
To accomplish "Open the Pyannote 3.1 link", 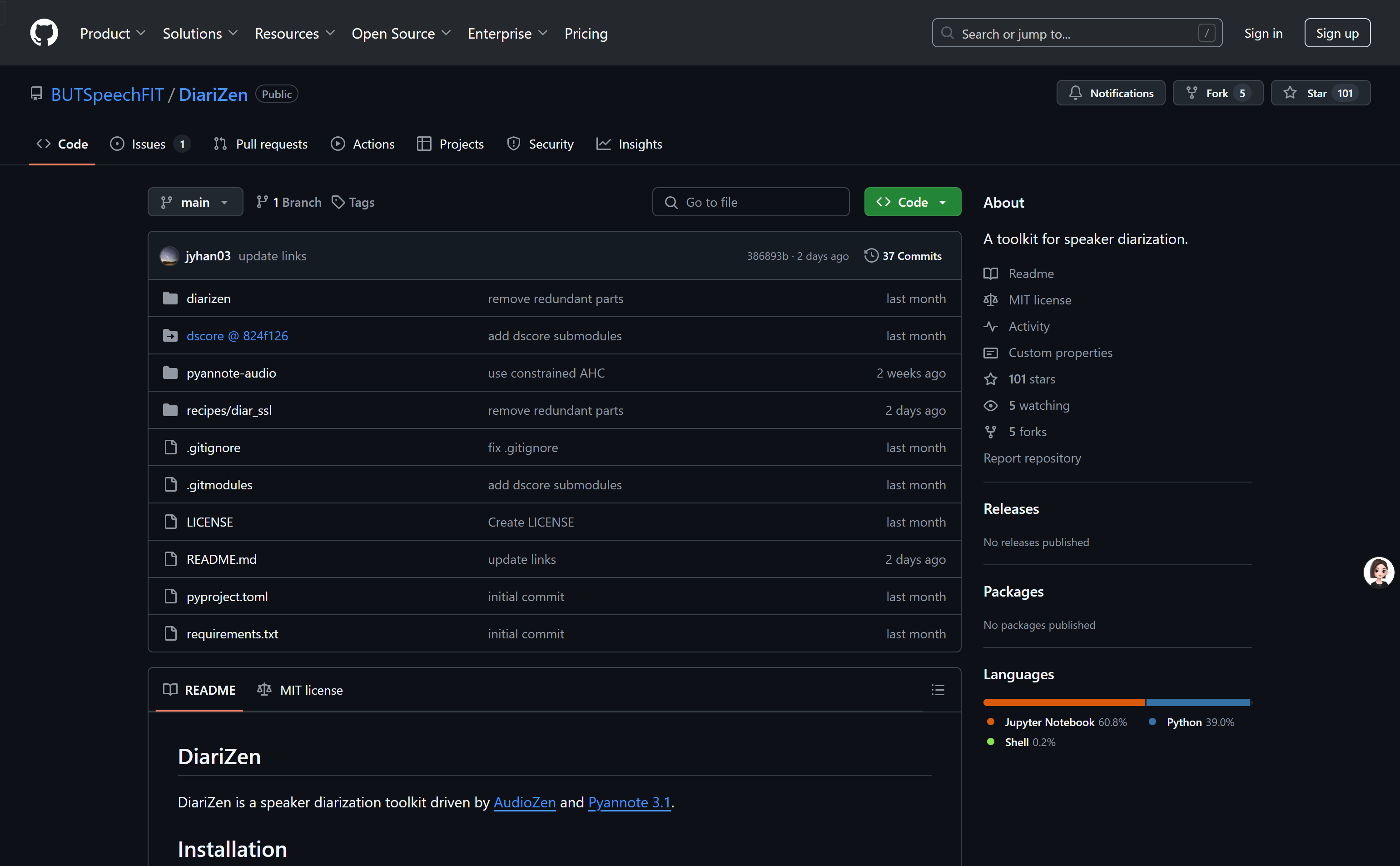I will 629,802.
